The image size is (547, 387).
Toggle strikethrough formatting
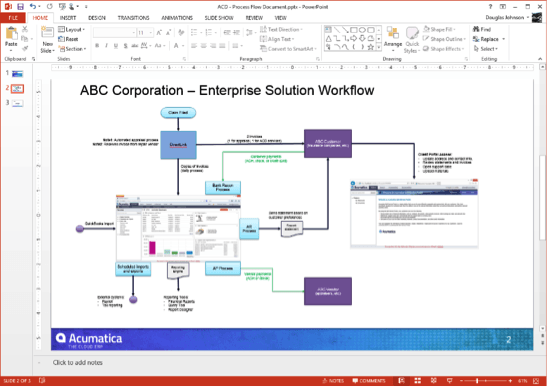point(135,46)
